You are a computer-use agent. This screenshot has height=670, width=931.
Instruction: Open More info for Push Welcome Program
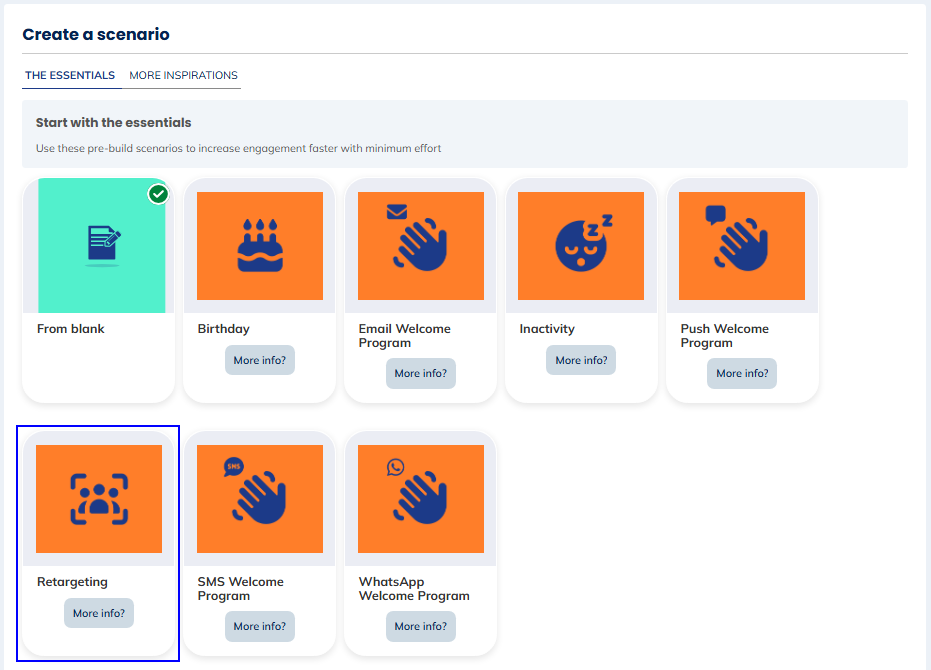pos(741,373)
